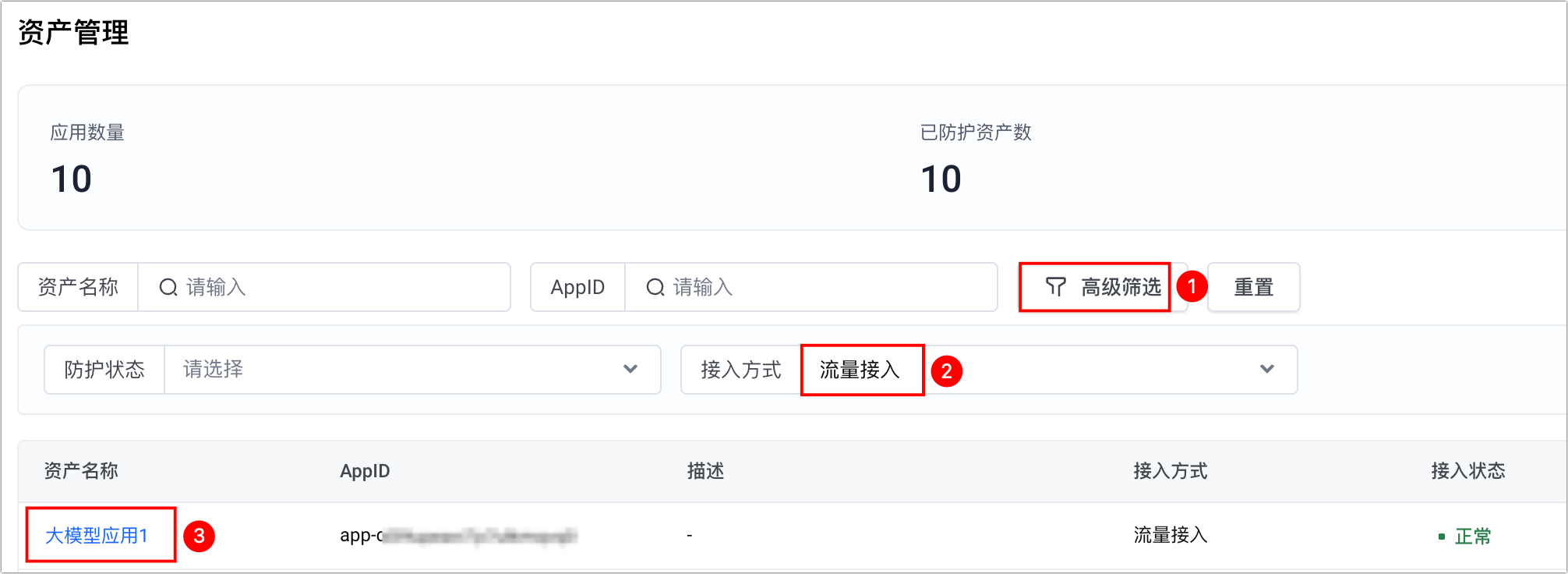1568x574 pixels.
Task: Click the green status dot beside 正常
Action: coord(1441,537)
